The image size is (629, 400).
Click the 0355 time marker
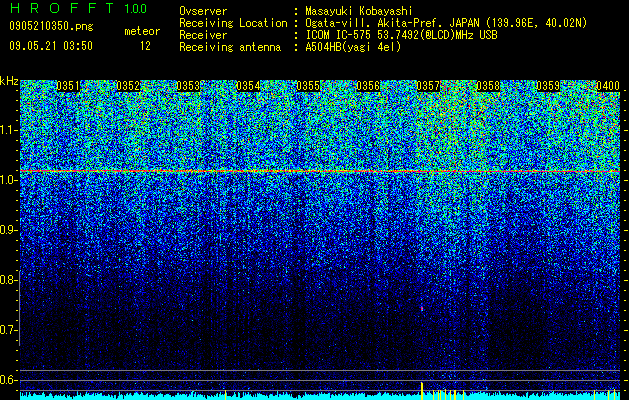308,86
